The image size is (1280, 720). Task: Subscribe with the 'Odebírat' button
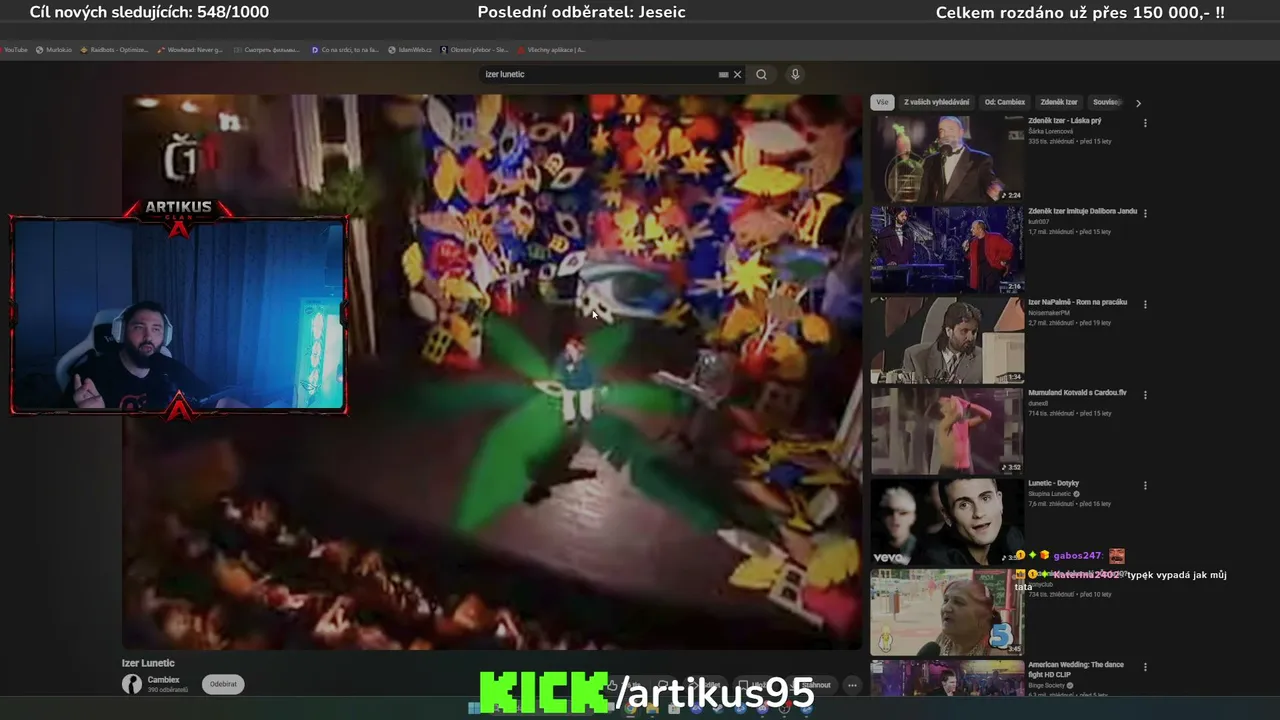tap(223, 684)
